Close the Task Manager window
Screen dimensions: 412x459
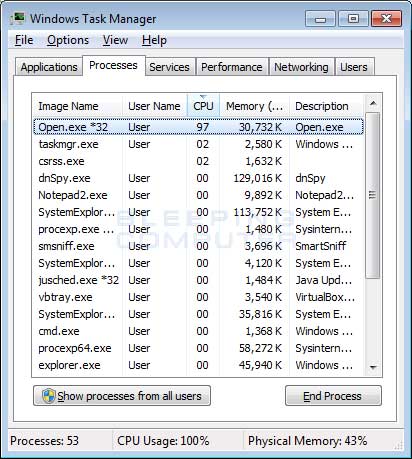(386, 19)
